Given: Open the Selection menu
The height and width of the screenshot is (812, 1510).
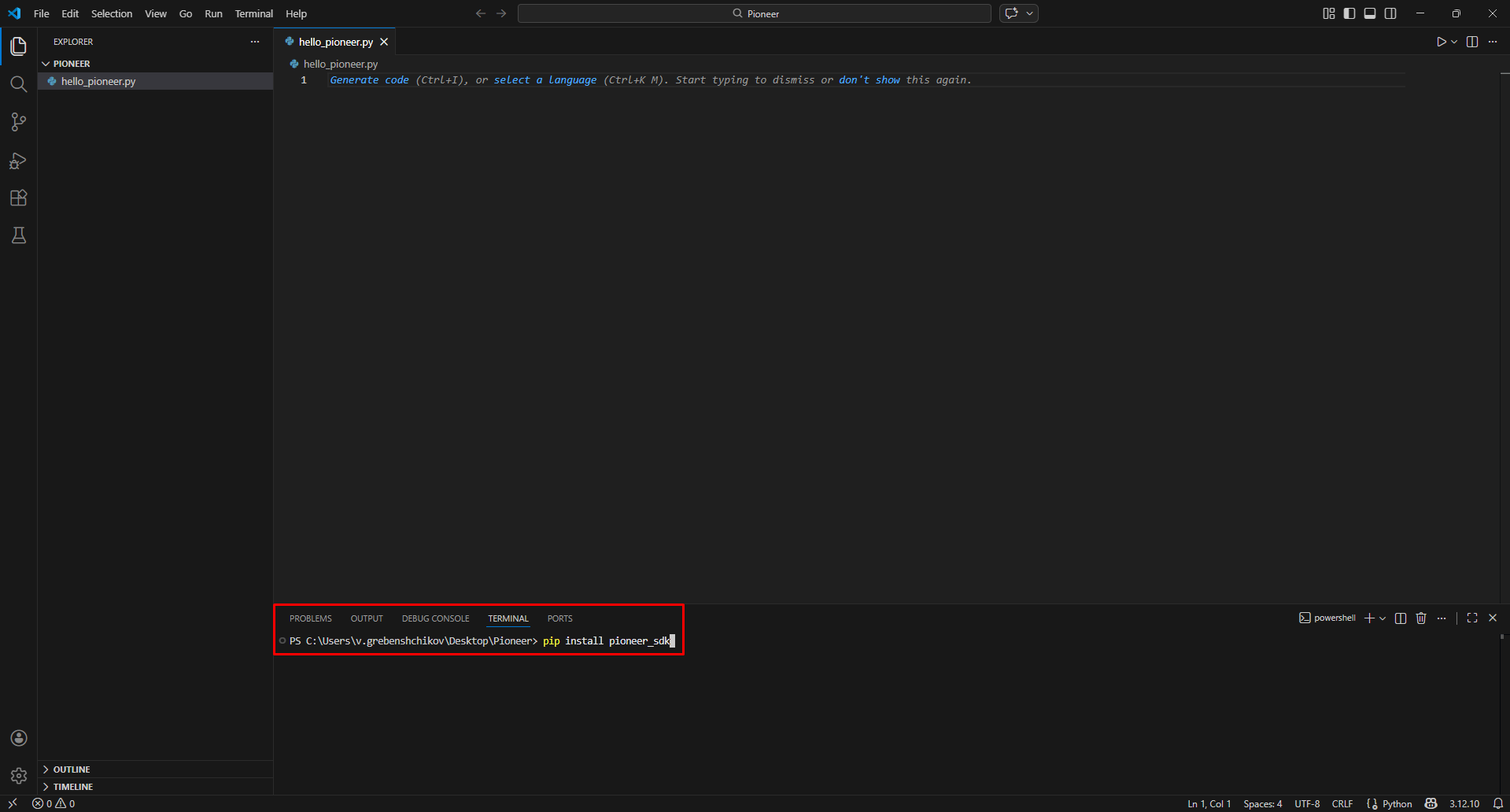Looking at the screenshot, I should pyautogui.click(x=112, y=13).
